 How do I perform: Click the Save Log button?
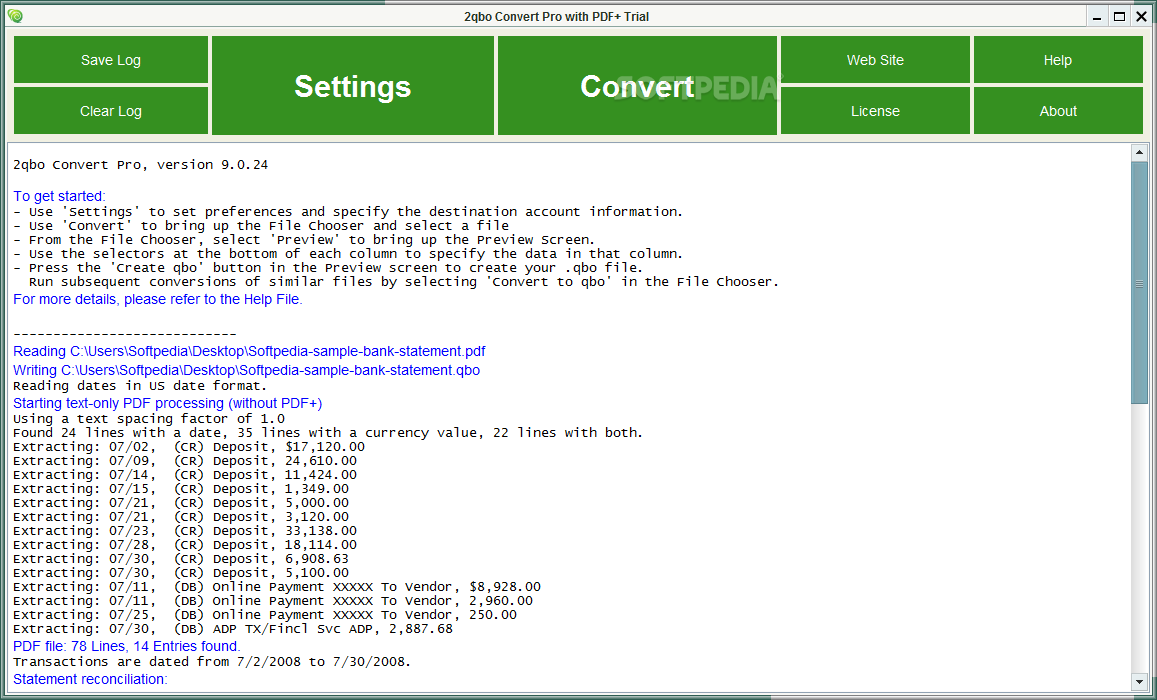pyautogui.click(x=111, y=60)
